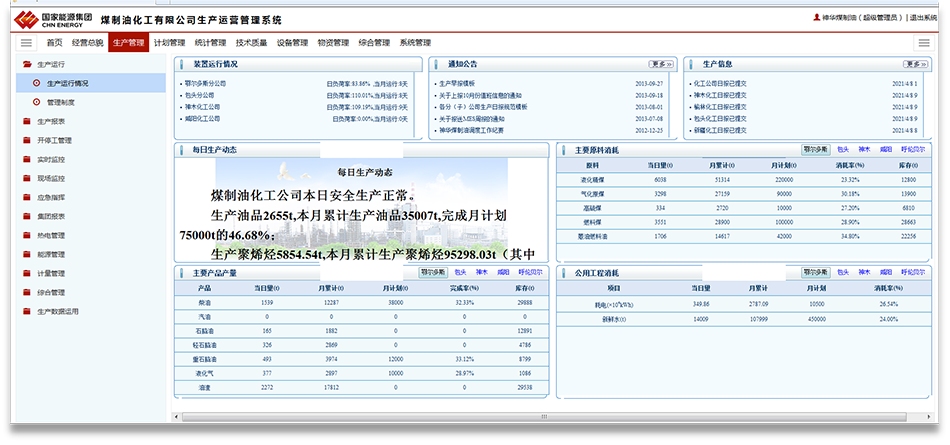
Task: Open the 首页 menu item
Action: [55, 42]
